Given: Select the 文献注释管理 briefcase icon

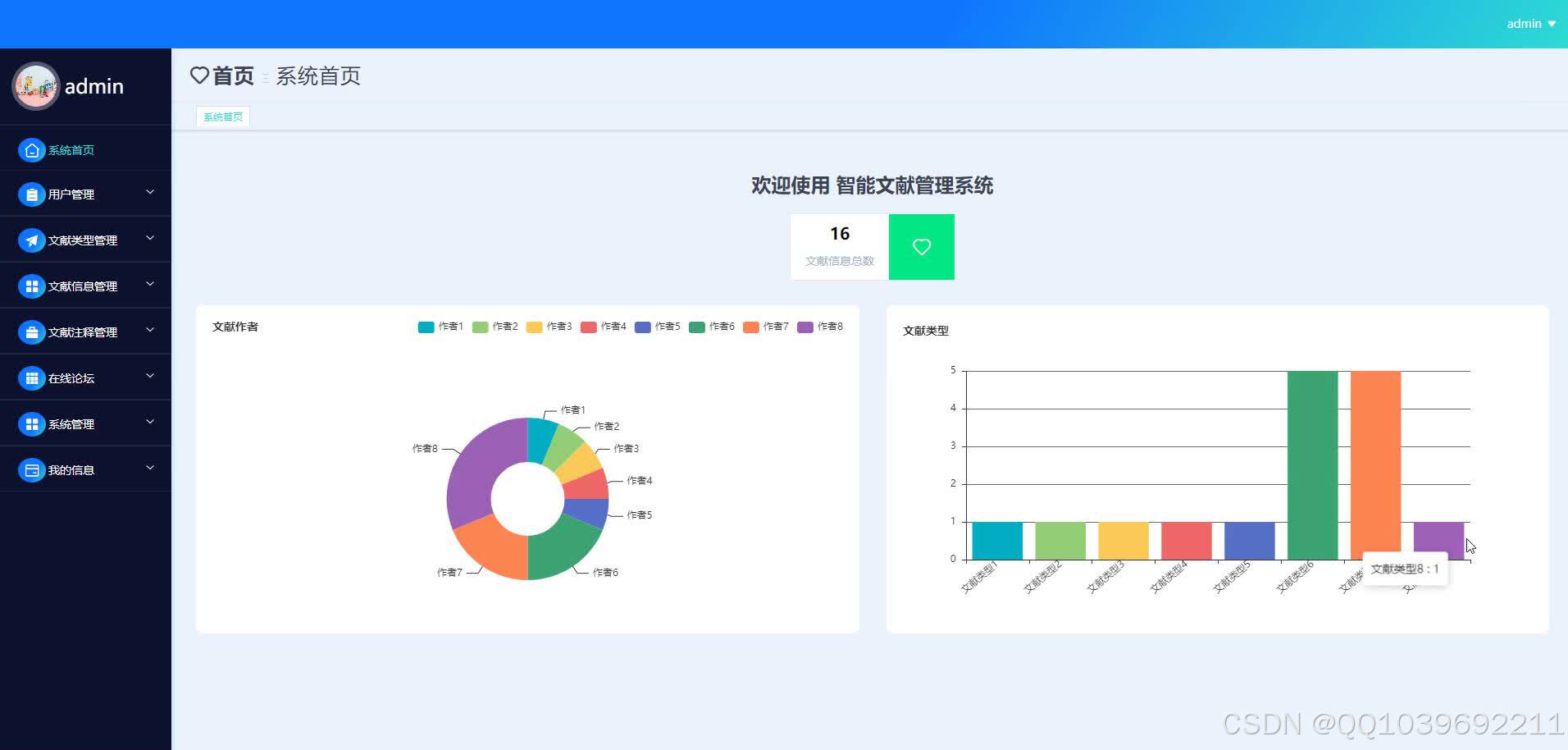Looking at the screenshot, I should pos(32,332).
